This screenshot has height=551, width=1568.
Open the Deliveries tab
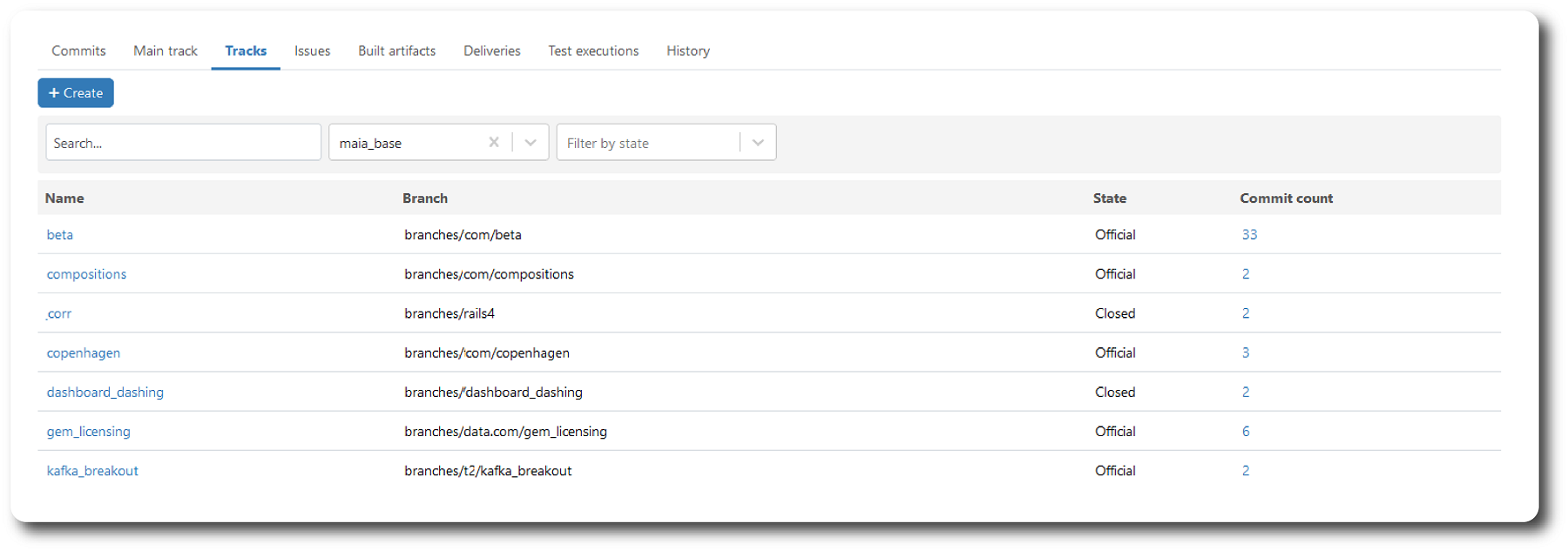tap(491, 51)
